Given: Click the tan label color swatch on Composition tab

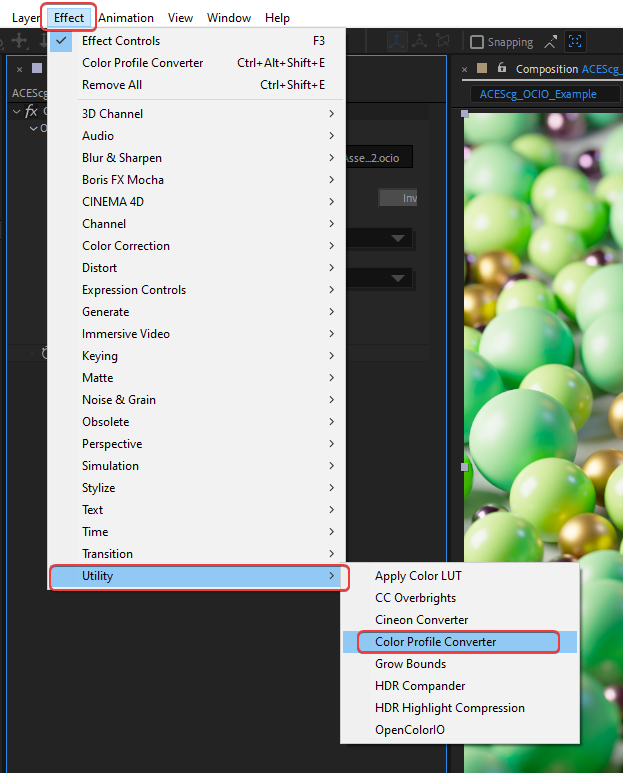Looking at the screenshot, I should (483, 69).
